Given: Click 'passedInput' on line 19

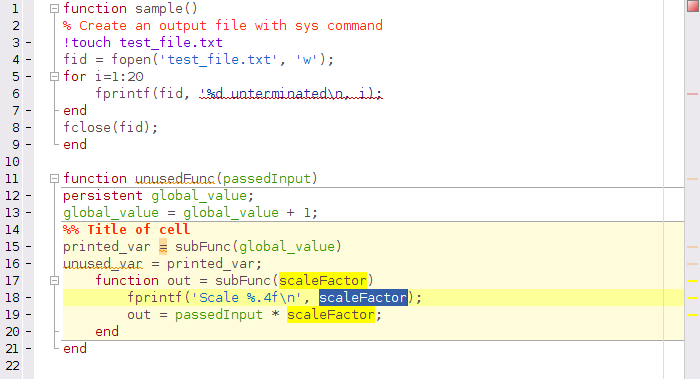Looking at the screenshot, I should 219,315.
